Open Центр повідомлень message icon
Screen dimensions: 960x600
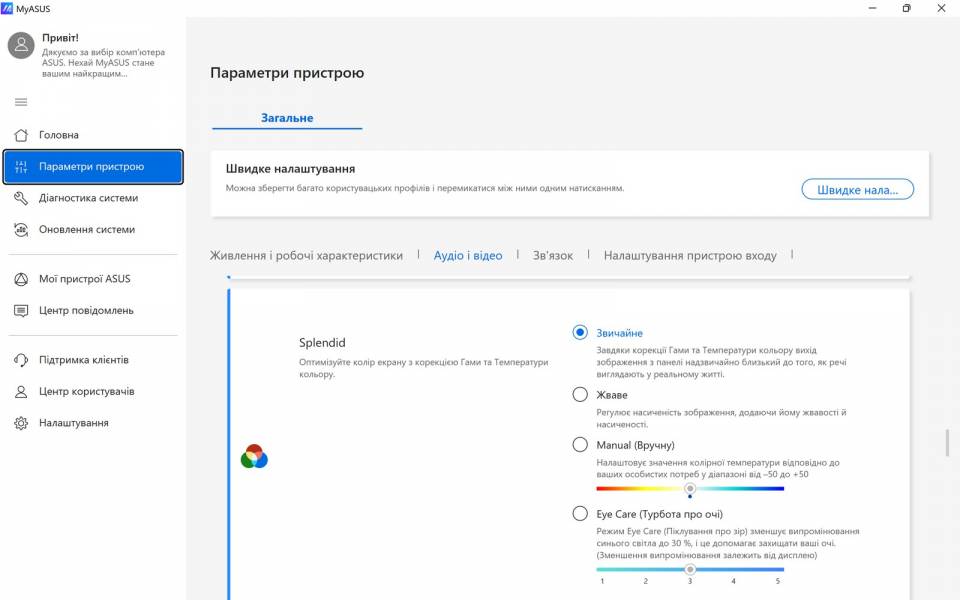(x=21, y=311)
